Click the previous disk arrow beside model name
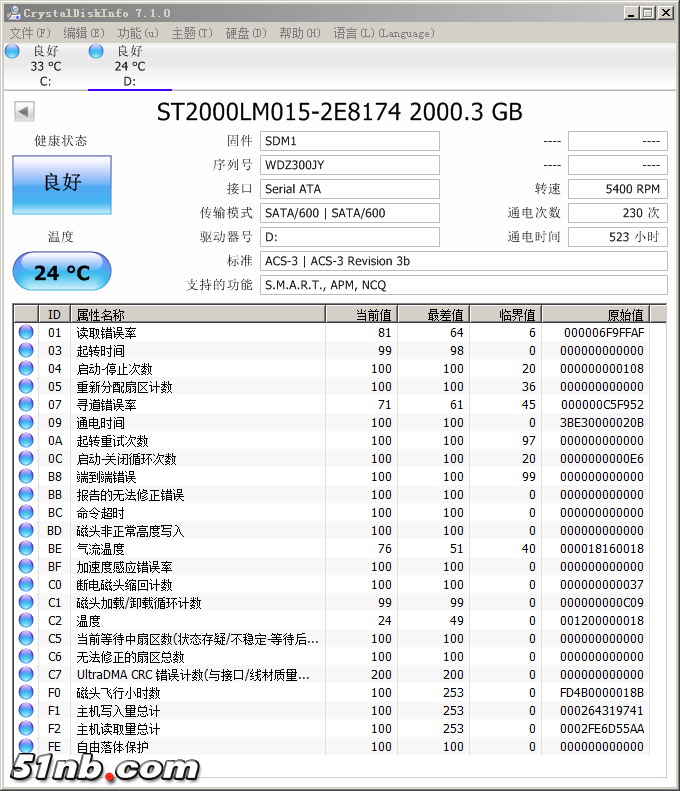 click(x=23, y=109)
